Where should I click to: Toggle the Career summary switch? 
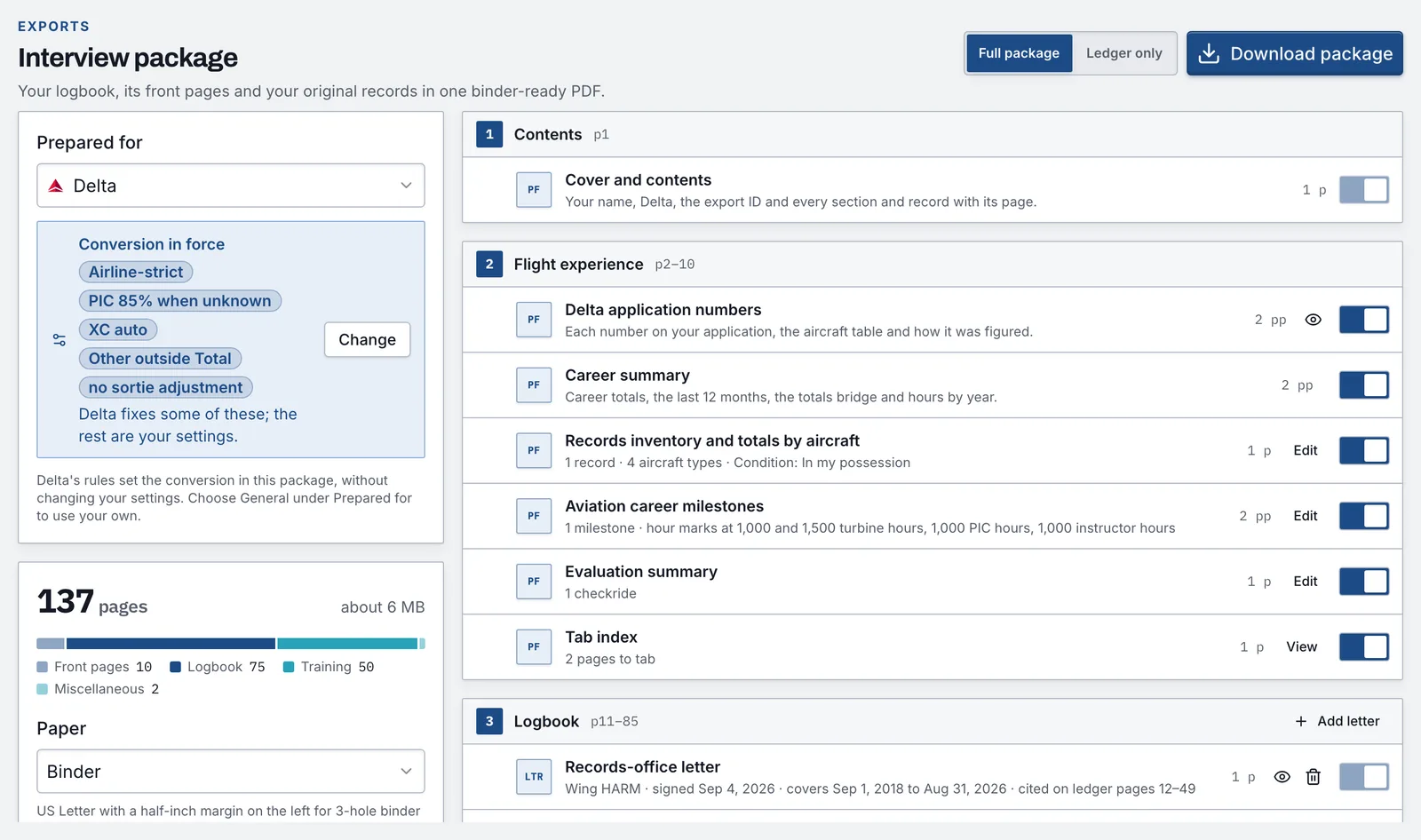click(x=1364, y=384)
